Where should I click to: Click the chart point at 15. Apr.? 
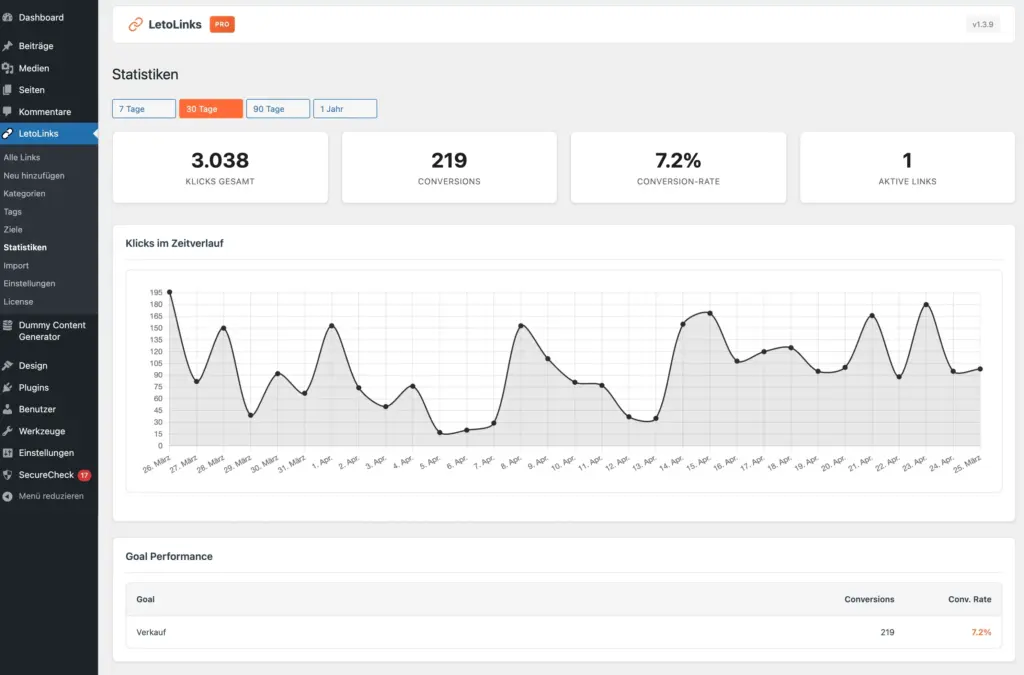click(x=710, y=313)
